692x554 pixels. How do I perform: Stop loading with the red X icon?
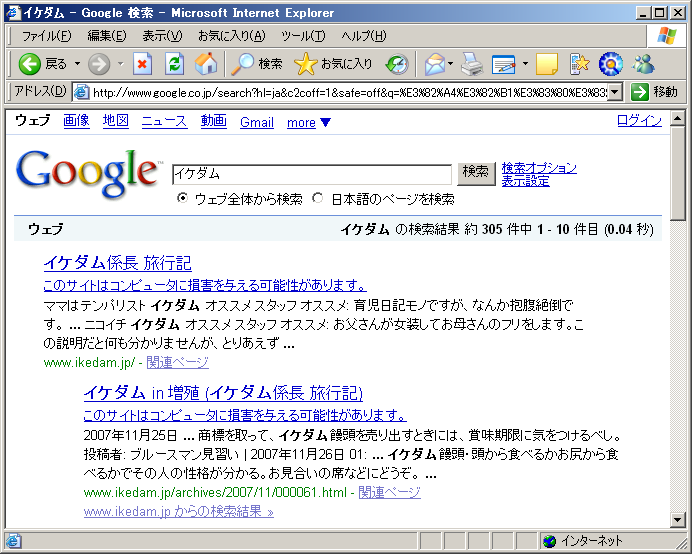coord(143,64)
